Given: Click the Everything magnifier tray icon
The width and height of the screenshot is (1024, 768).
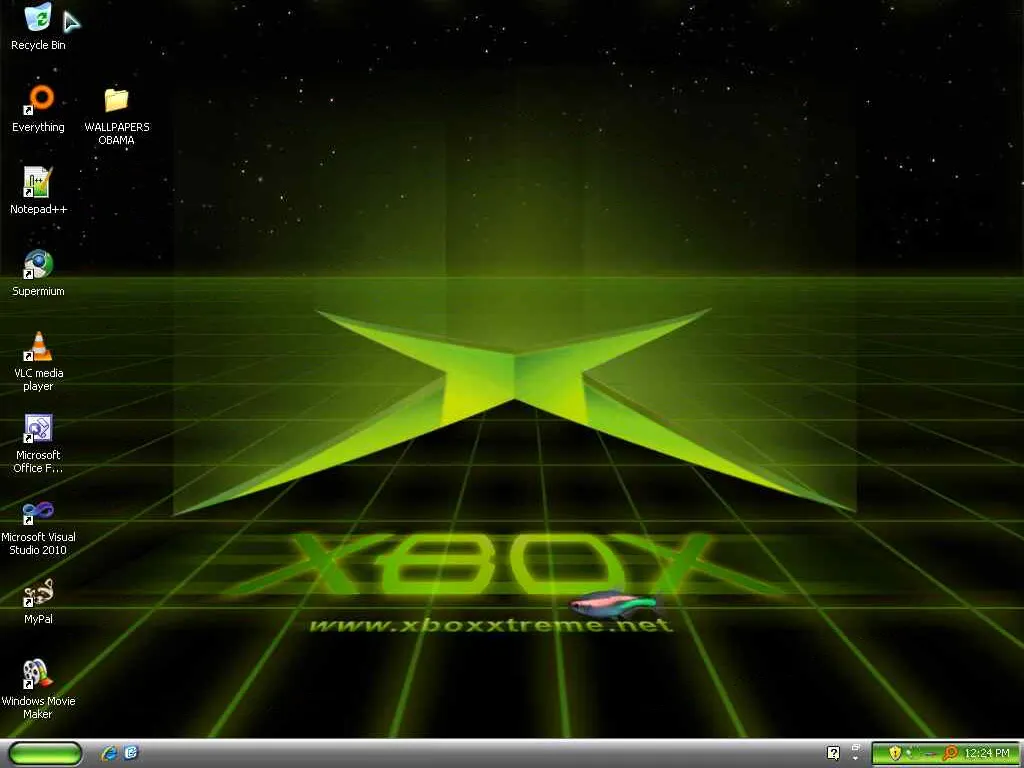Looking at the screenshot, I should 950,752.
